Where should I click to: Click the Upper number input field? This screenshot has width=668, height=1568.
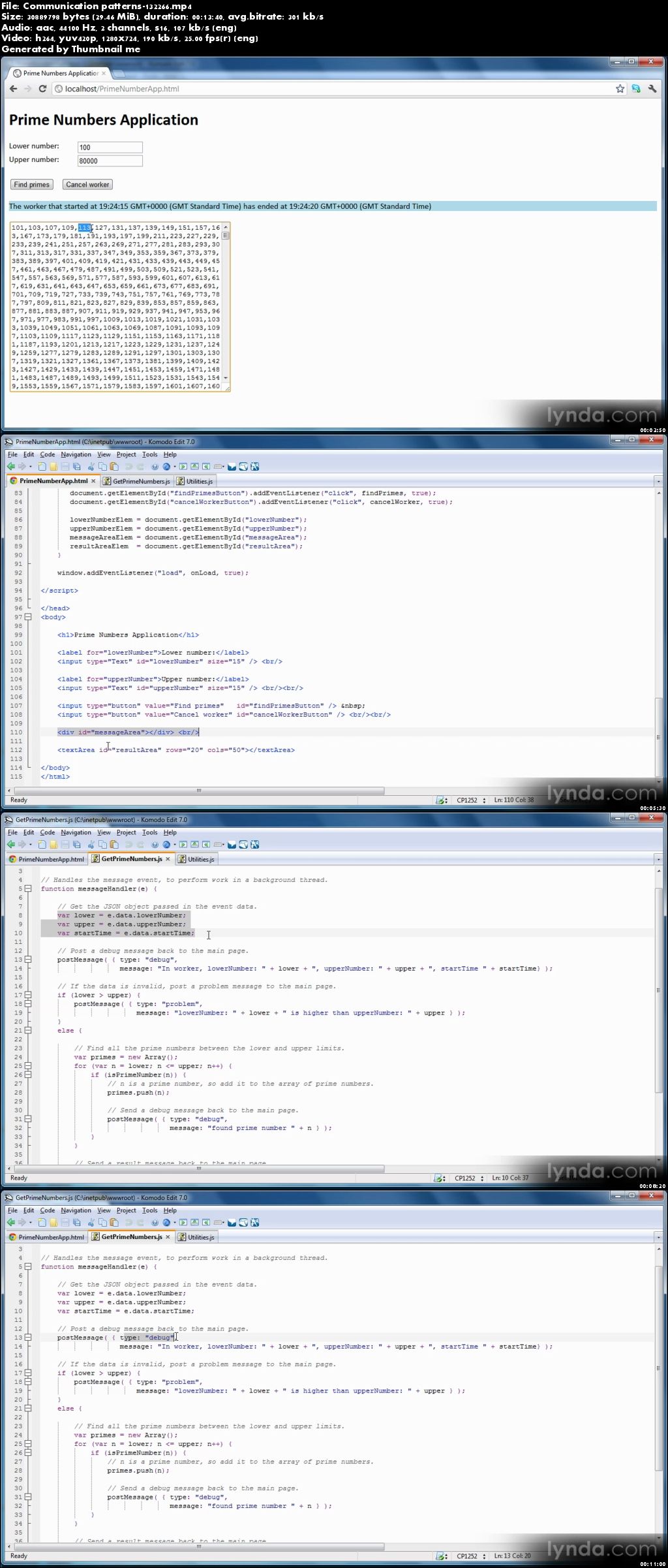tap(110, 161)
